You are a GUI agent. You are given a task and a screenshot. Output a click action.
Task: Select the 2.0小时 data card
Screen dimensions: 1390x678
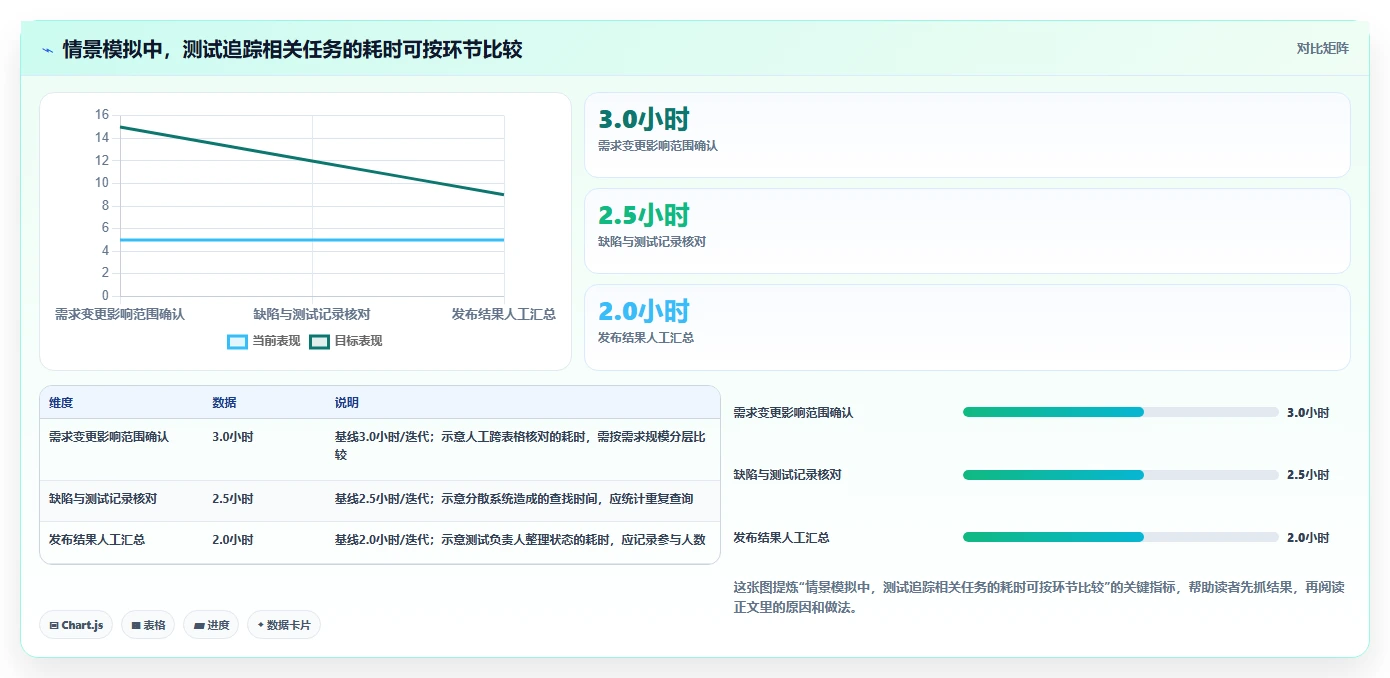(967, 327)
